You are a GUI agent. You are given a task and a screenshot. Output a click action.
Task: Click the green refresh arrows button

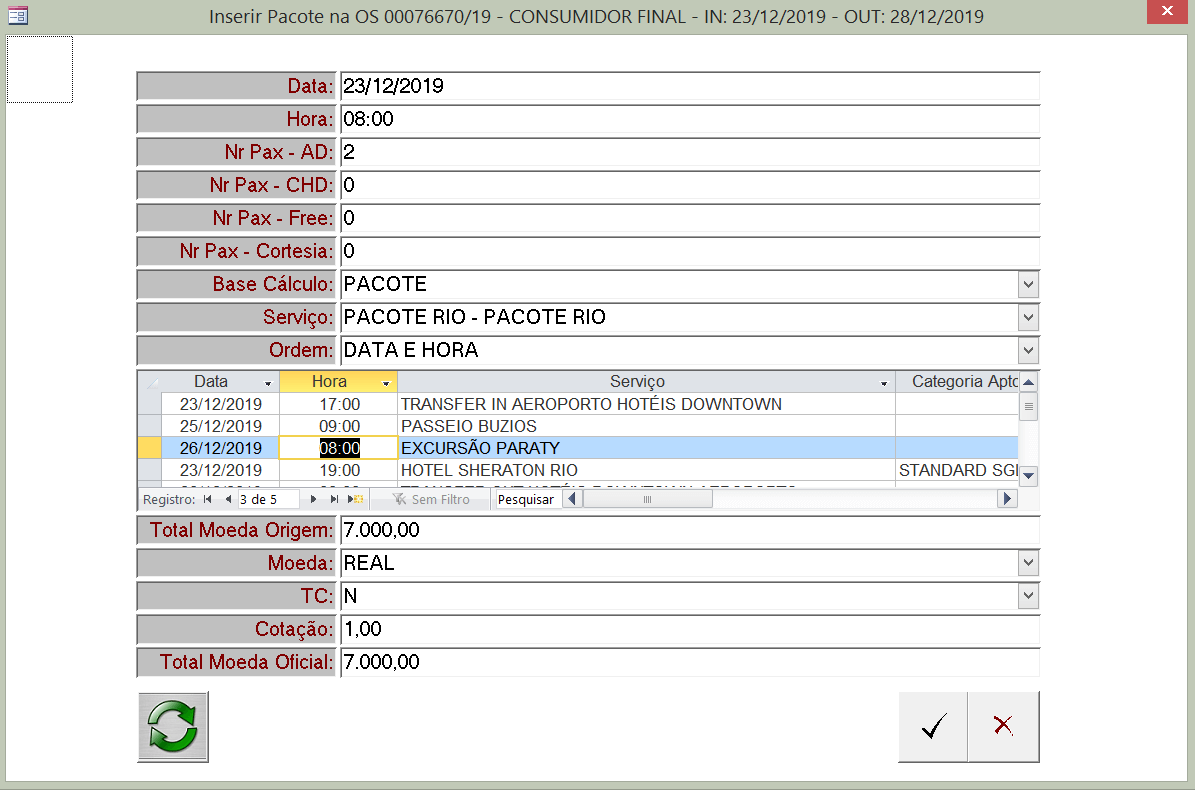click(x=173, y=727)
